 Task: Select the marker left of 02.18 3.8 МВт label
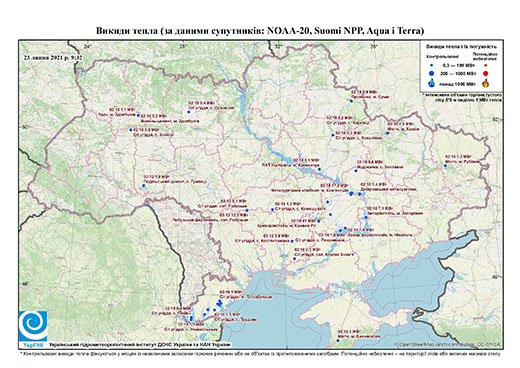pos(131,130)
